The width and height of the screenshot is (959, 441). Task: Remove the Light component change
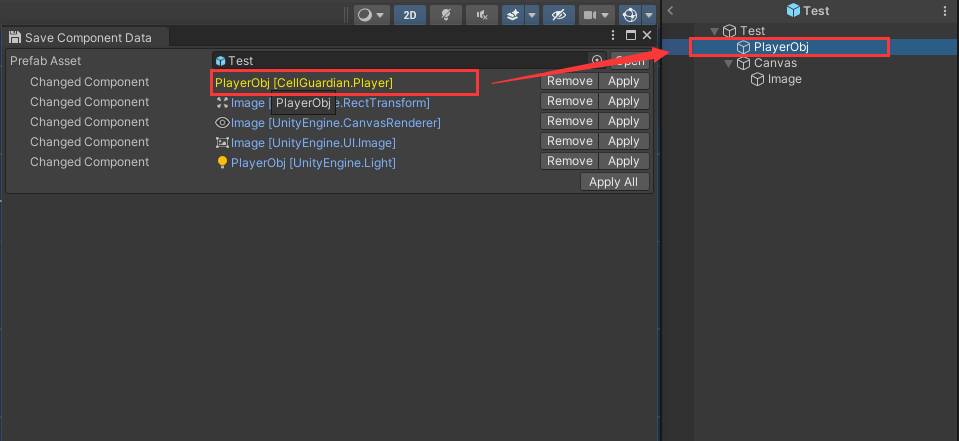click(x=569, y=161)
